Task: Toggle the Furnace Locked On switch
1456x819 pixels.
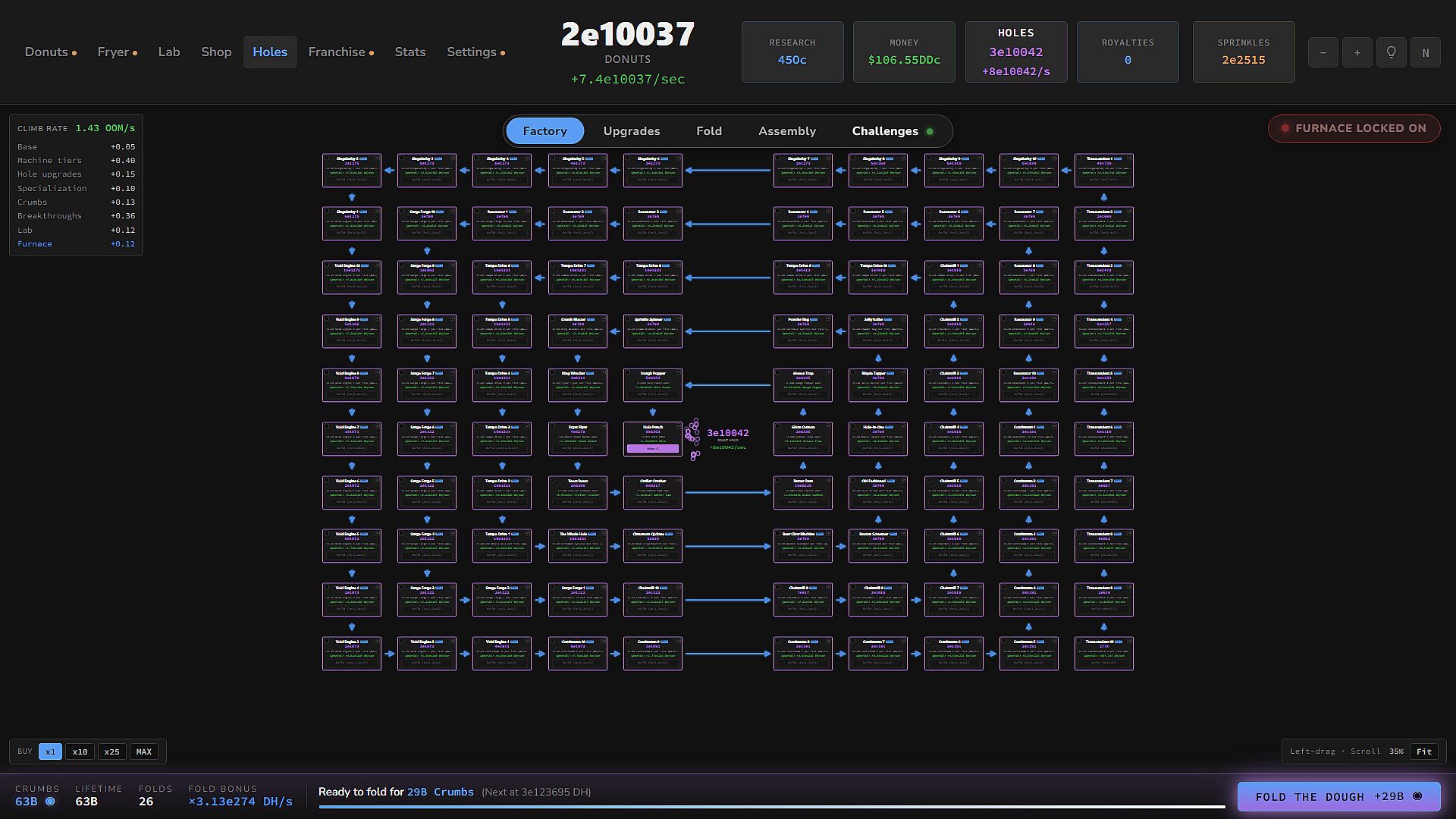Action: click(x=1354, y=128)
